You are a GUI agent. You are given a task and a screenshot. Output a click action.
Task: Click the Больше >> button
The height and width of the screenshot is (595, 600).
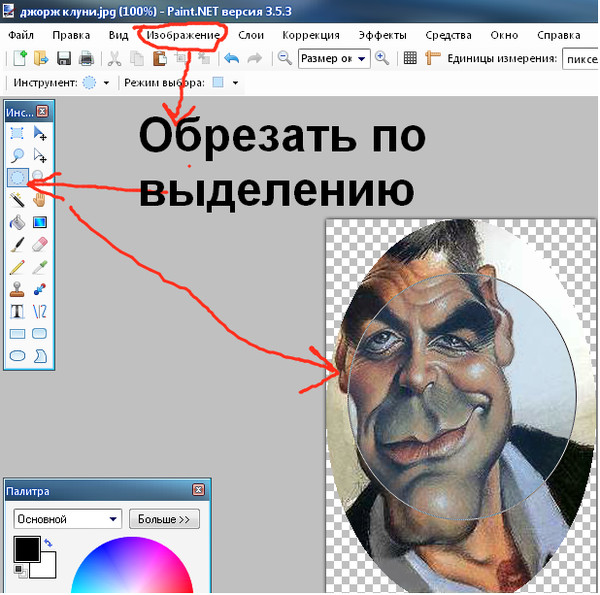(x=164, y=519)
